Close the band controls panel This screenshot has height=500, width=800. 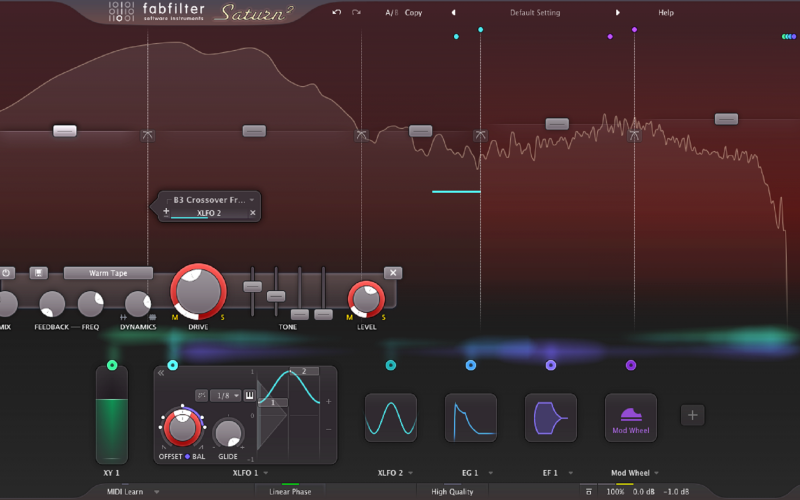pyautogui.click(x=393, y=273)
